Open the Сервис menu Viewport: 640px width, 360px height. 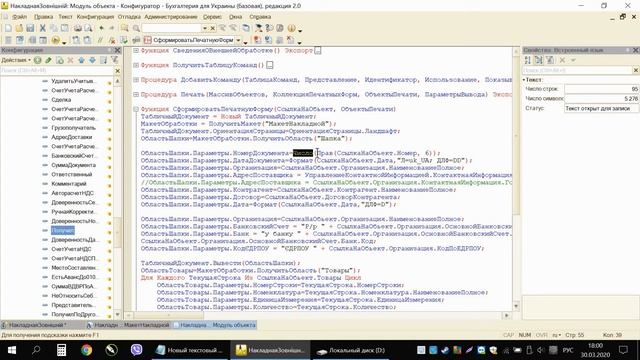tap(212, 17)
